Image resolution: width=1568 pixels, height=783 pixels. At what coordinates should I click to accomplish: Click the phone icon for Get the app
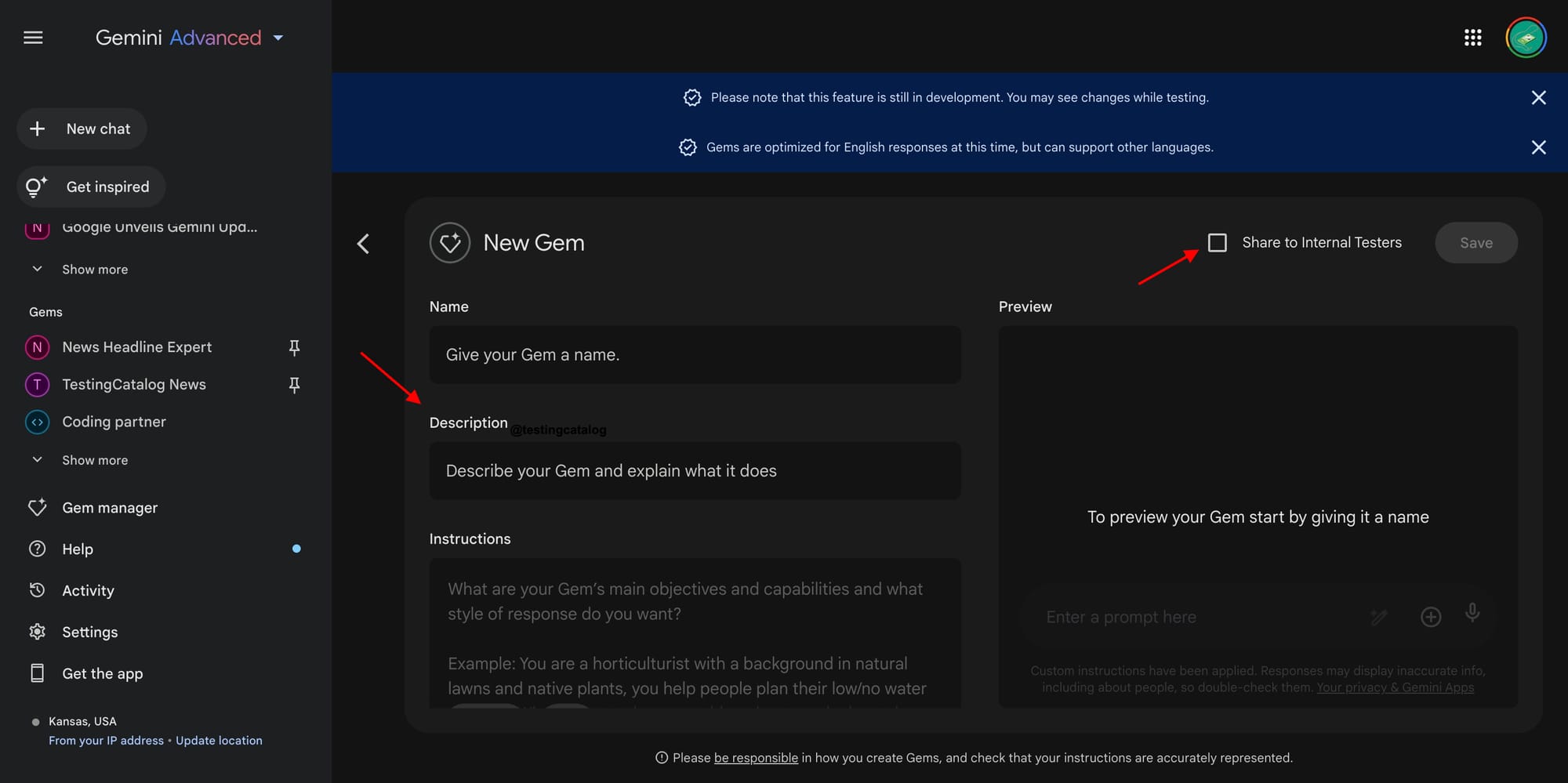tap(37, 673)
